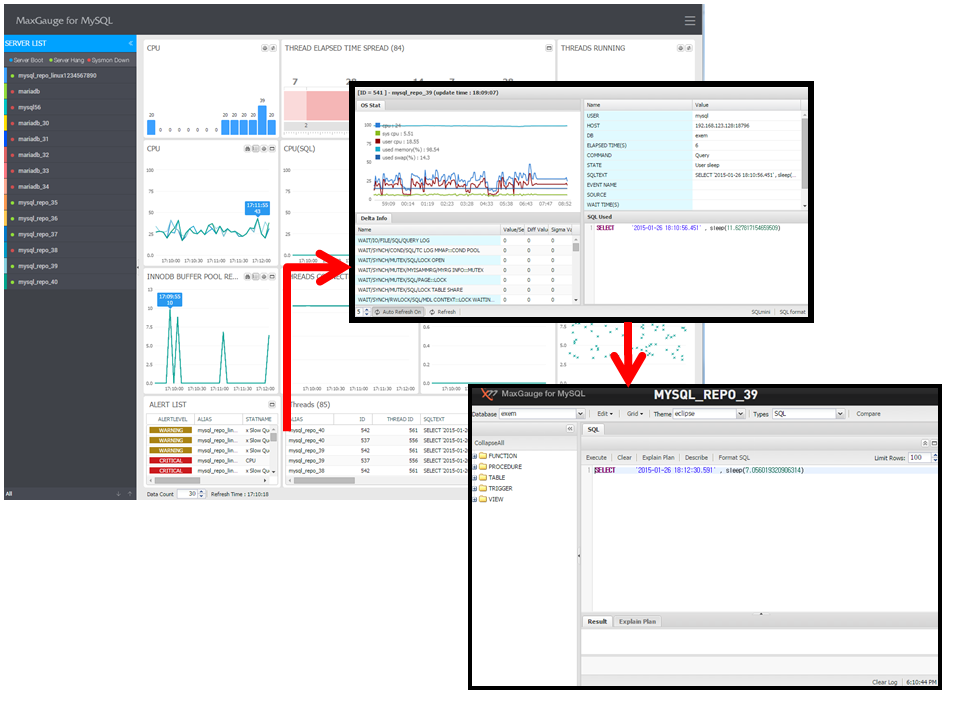Select server mysql_repo_39
This screenshot has height=705, width=957.
70,266
